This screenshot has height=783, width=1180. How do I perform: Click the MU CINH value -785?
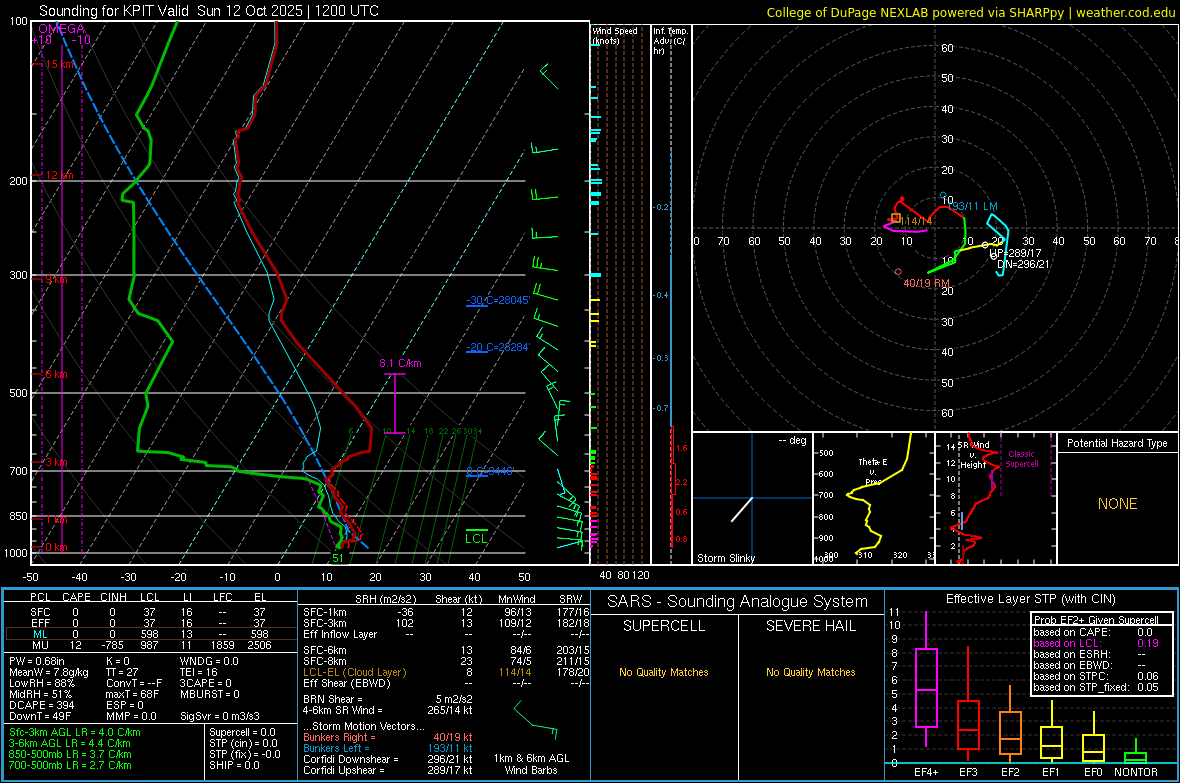click(x=113, y=645)
